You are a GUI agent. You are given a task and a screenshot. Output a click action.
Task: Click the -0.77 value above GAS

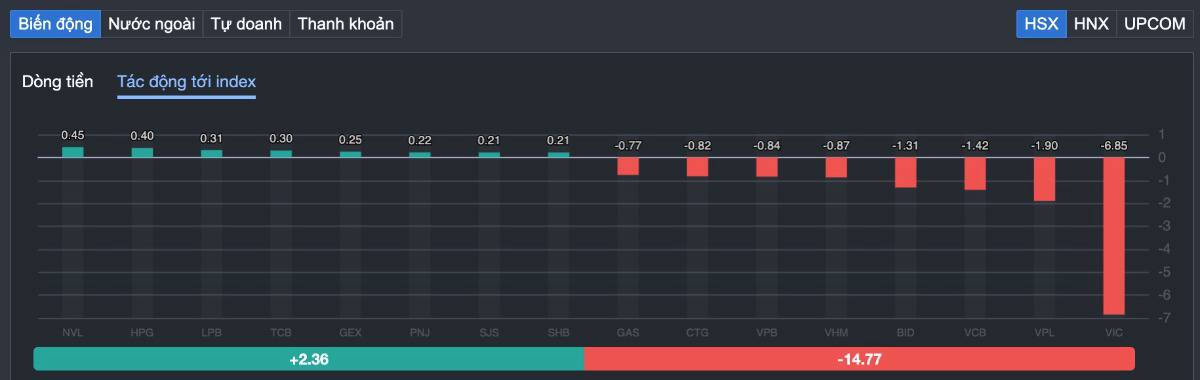(x=628, y=146)
